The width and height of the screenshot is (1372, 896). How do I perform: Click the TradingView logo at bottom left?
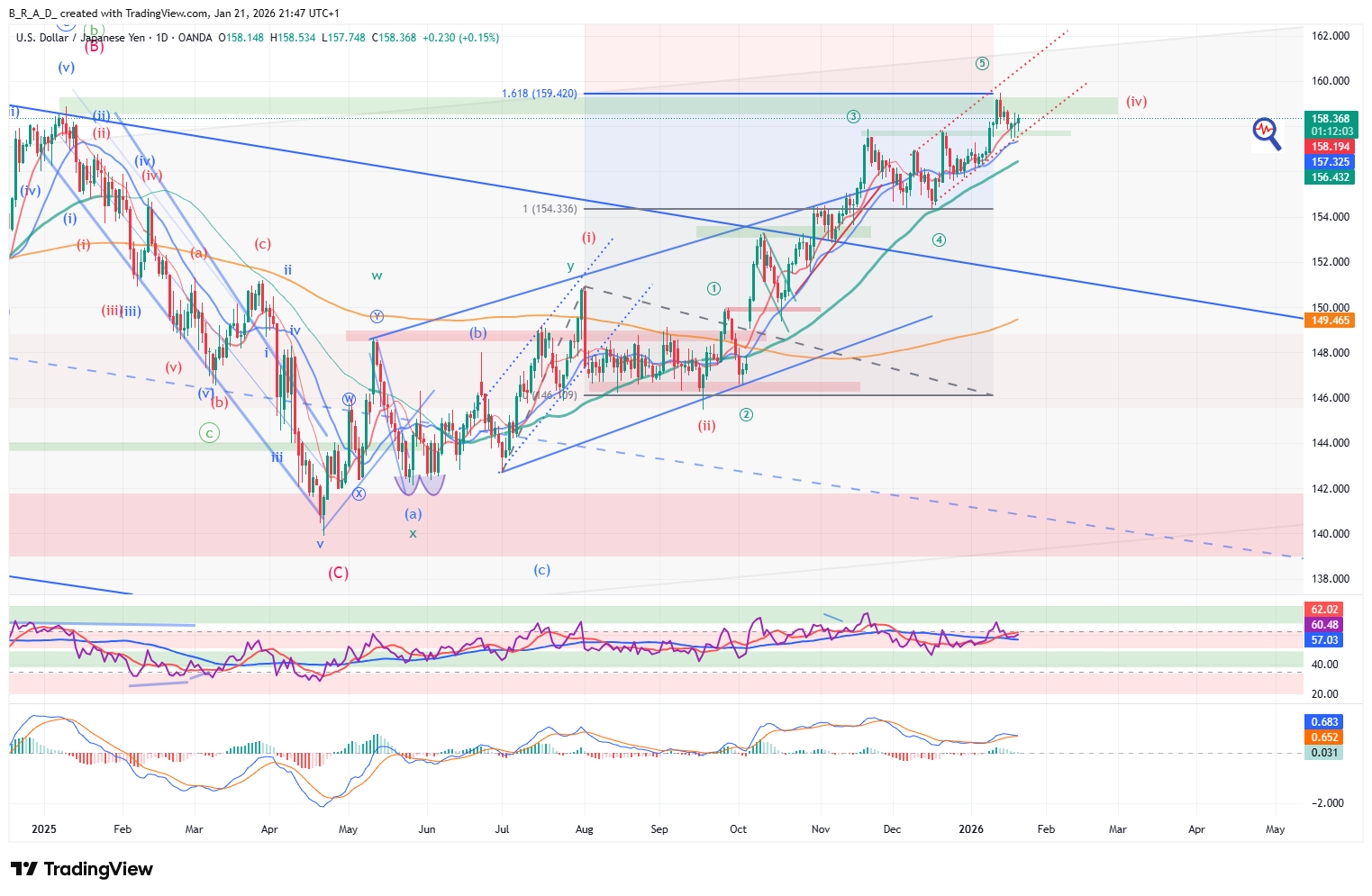82,869
